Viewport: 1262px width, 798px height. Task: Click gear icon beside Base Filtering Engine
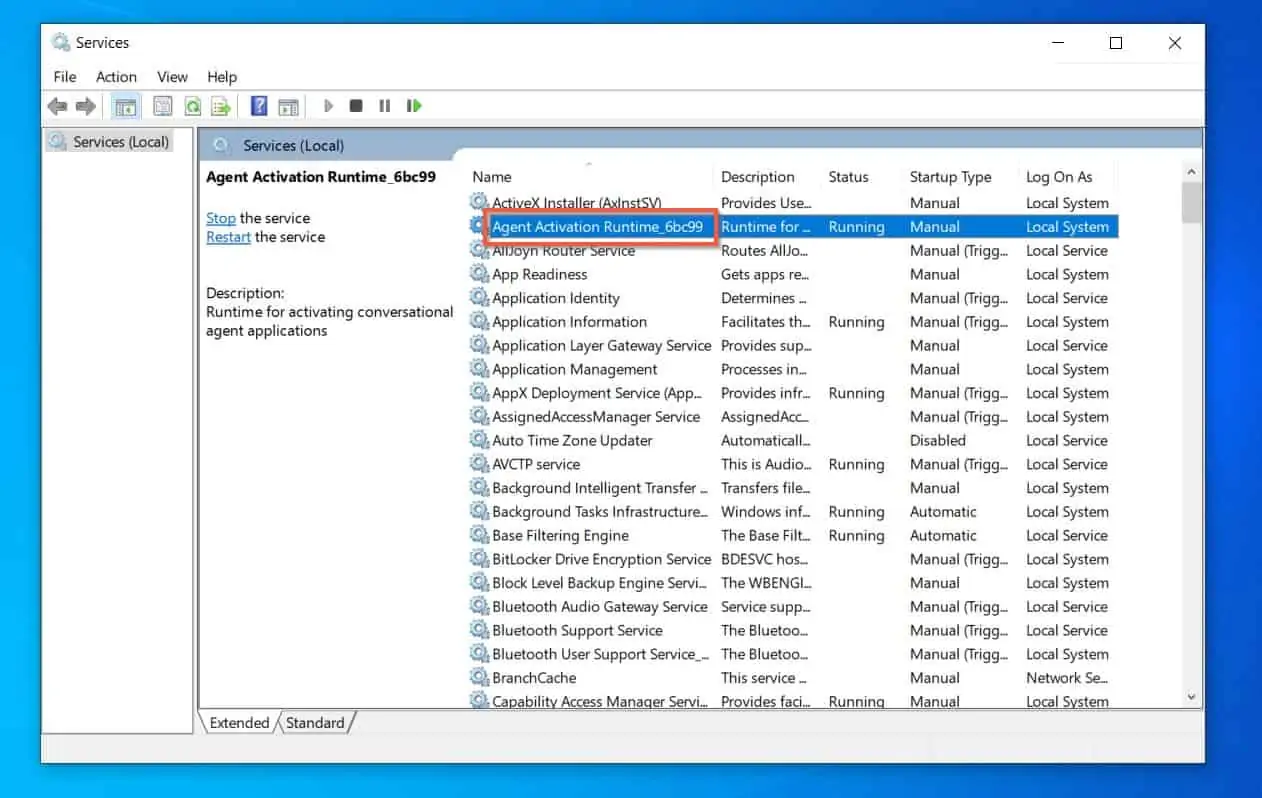(479, 535)
